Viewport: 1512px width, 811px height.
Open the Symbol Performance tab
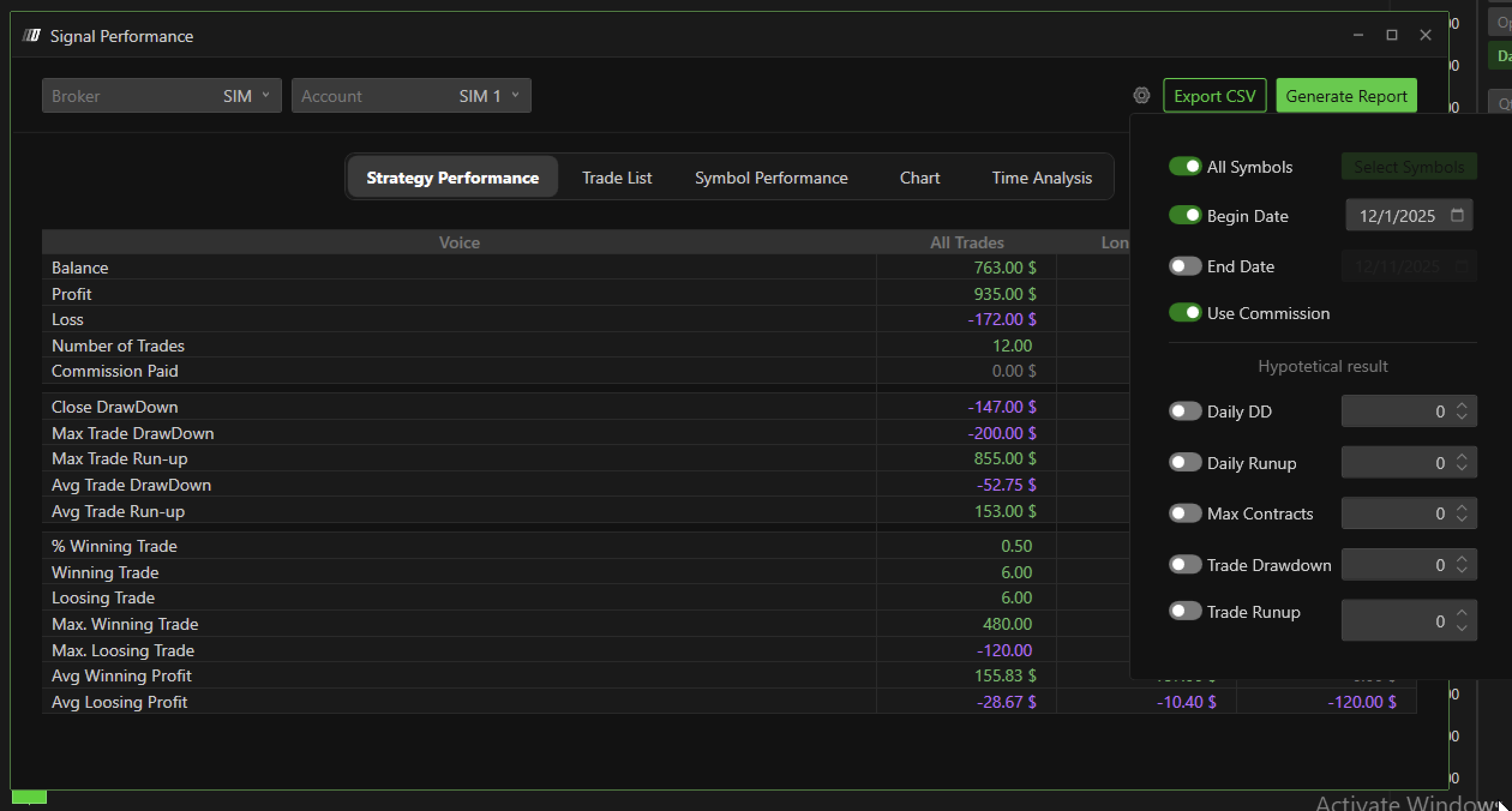point(771,178)
